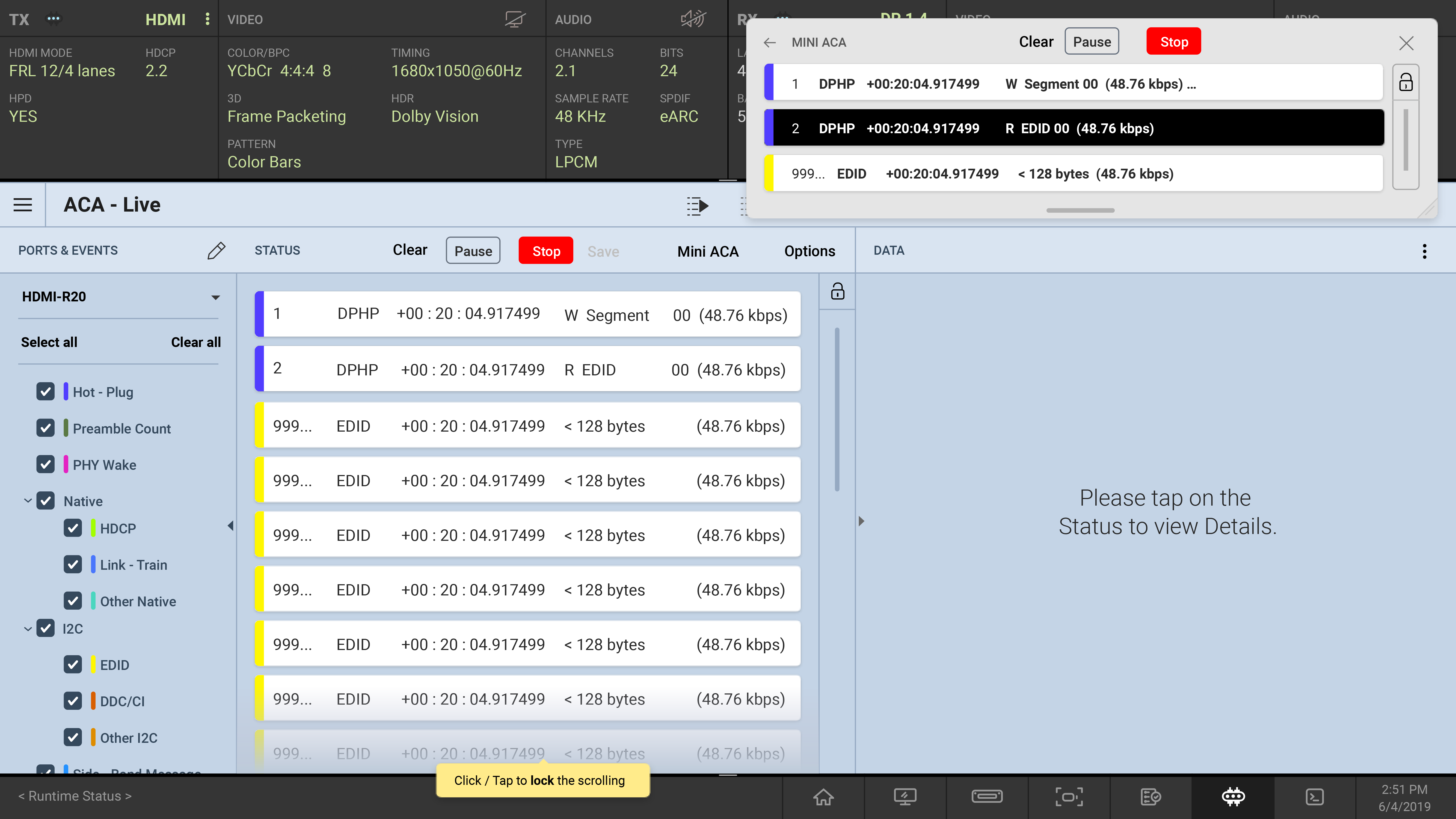Click the play-list icon in ACA header
The width and height of the screenshot is (1456, 819).
point(698,206)
